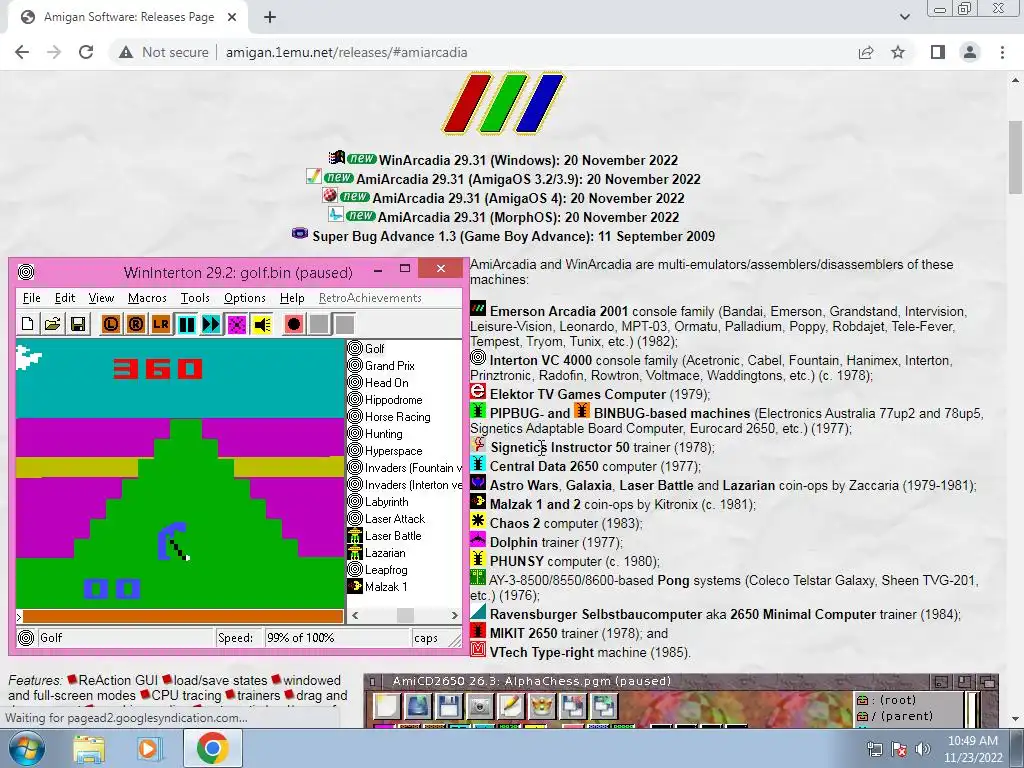
Task: Reload the page with Chrome refresh button
Action: (x=86, y=52)
